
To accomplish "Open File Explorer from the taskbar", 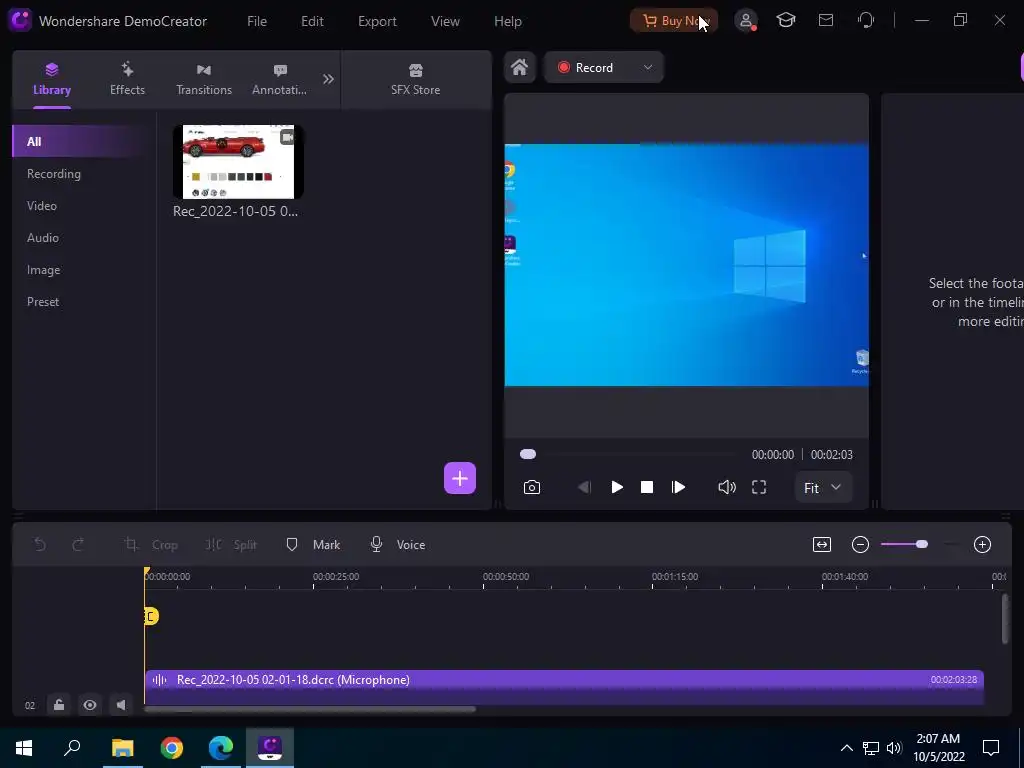I will [122, 747].
